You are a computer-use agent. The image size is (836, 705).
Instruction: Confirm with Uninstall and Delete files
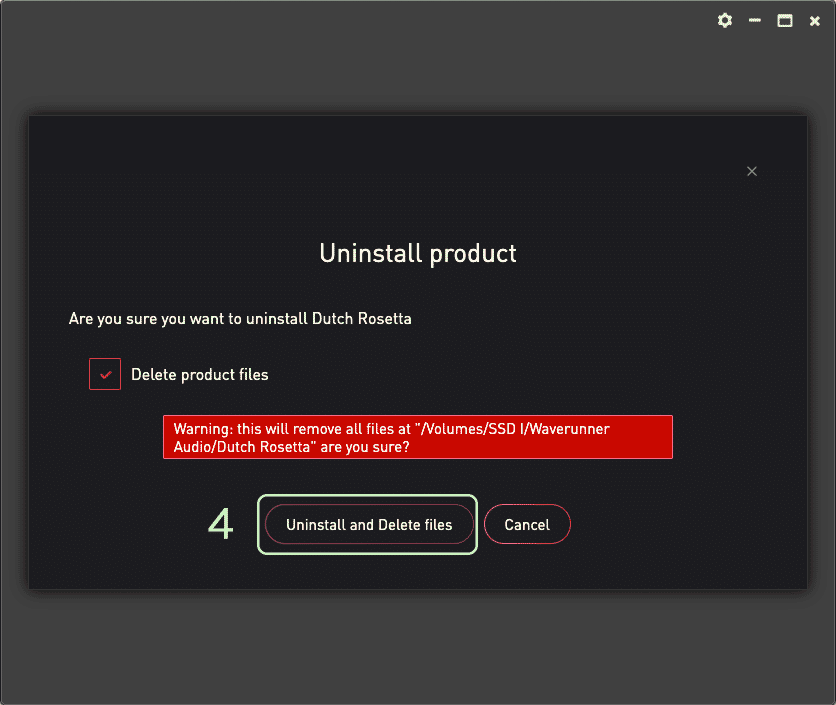pos(369,525)
